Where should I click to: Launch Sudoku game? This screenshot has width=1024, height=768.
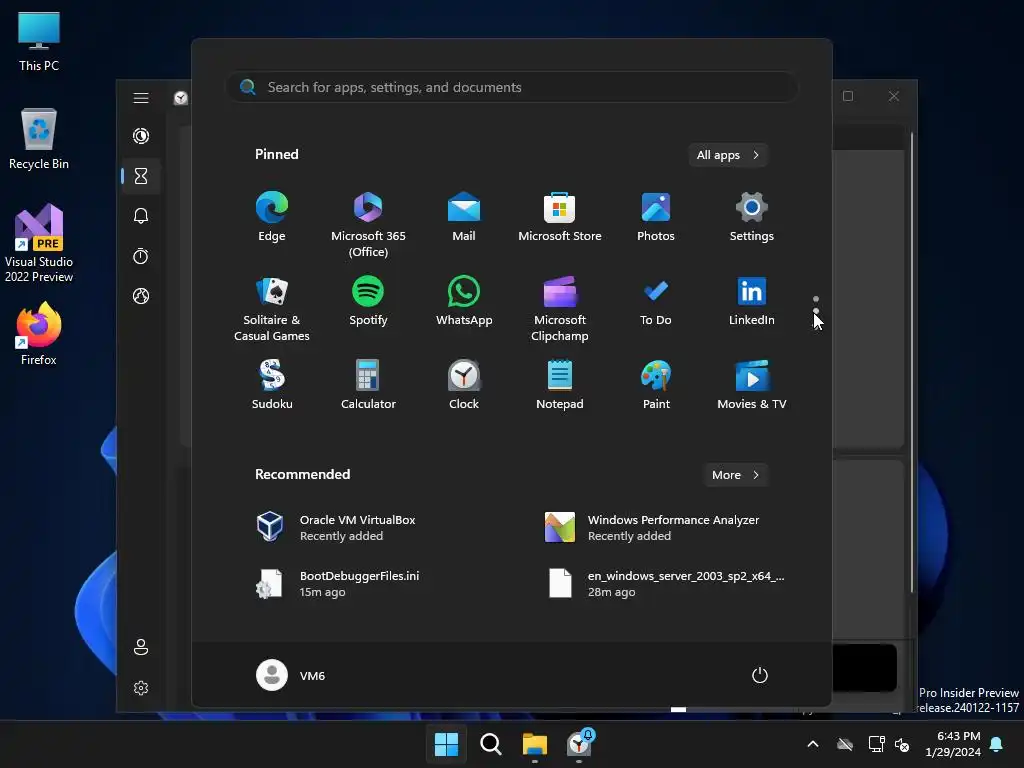[272, 385]
